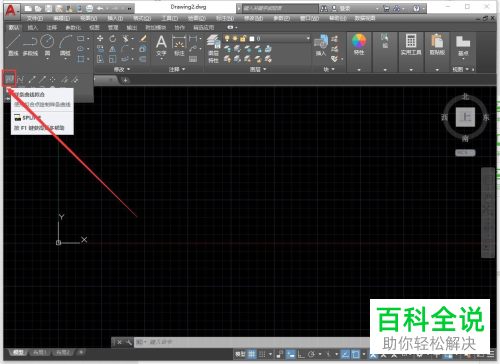Viewport: 500px width, 364px height.
Task: Click the plus button for new drawing tab
Action: pyautogui.click(x=125, y=80)
